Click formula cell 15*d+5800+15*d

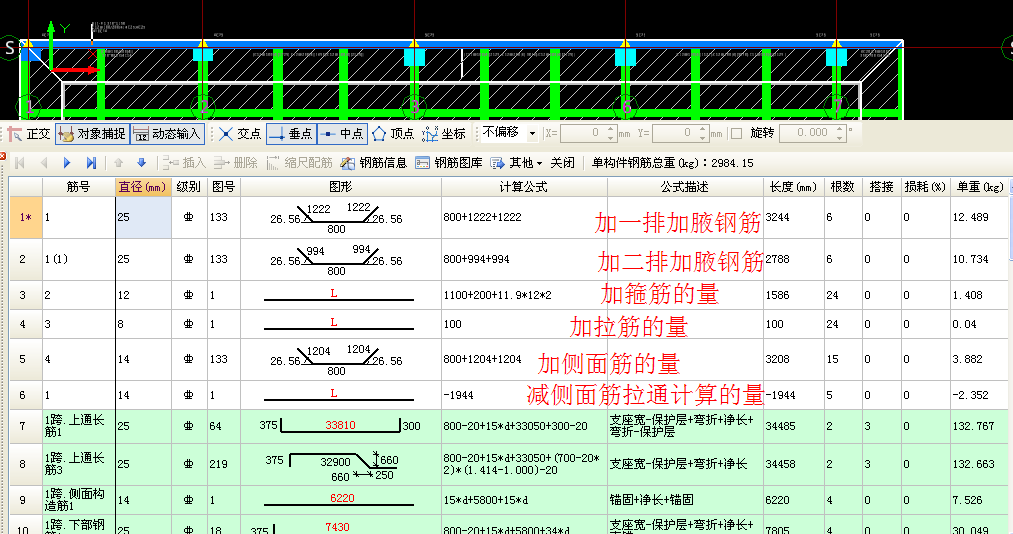tap(524, 500)
